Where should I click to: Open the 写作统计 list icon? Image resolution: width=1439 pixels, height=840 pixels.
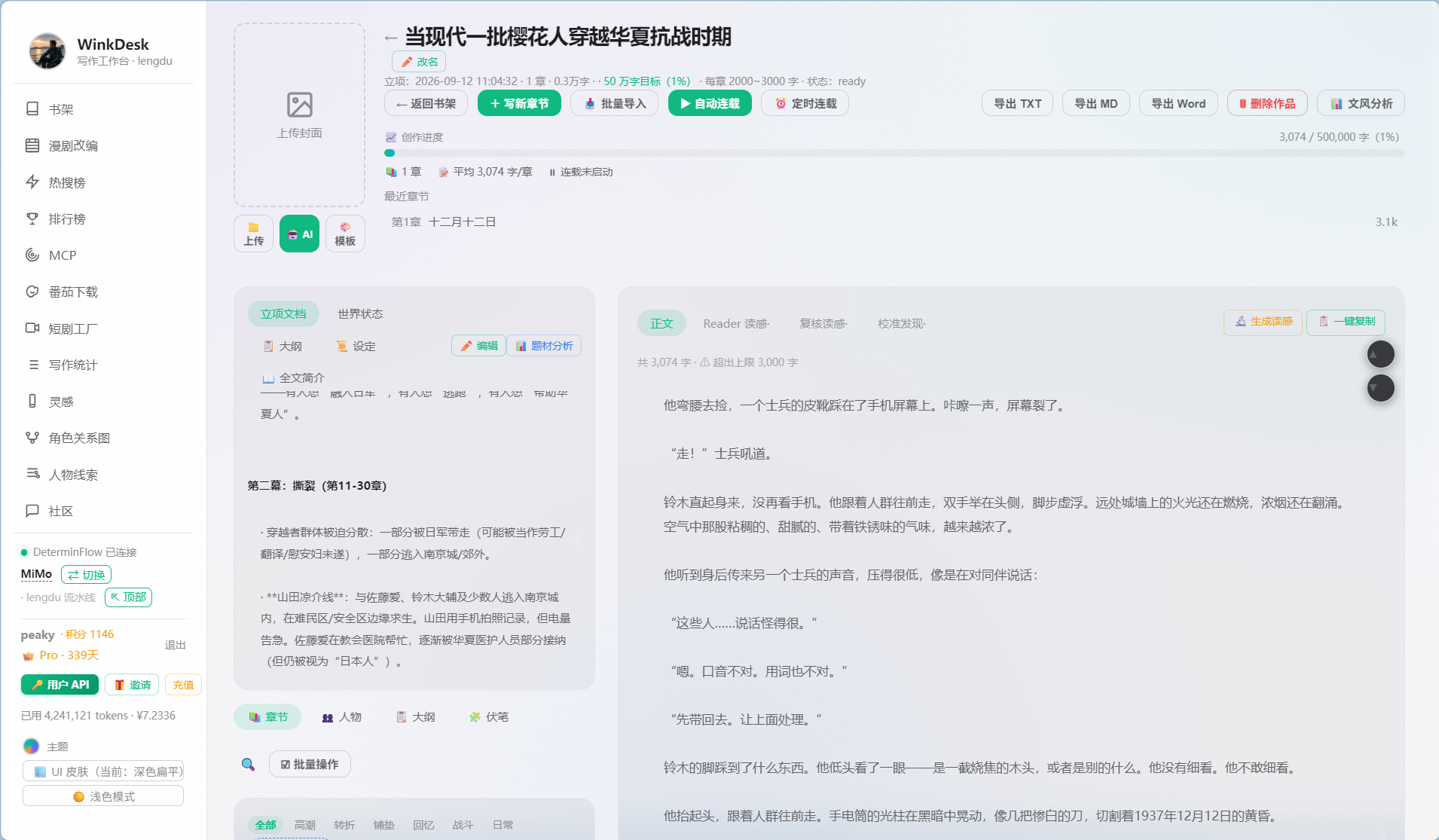pos(32,365)
